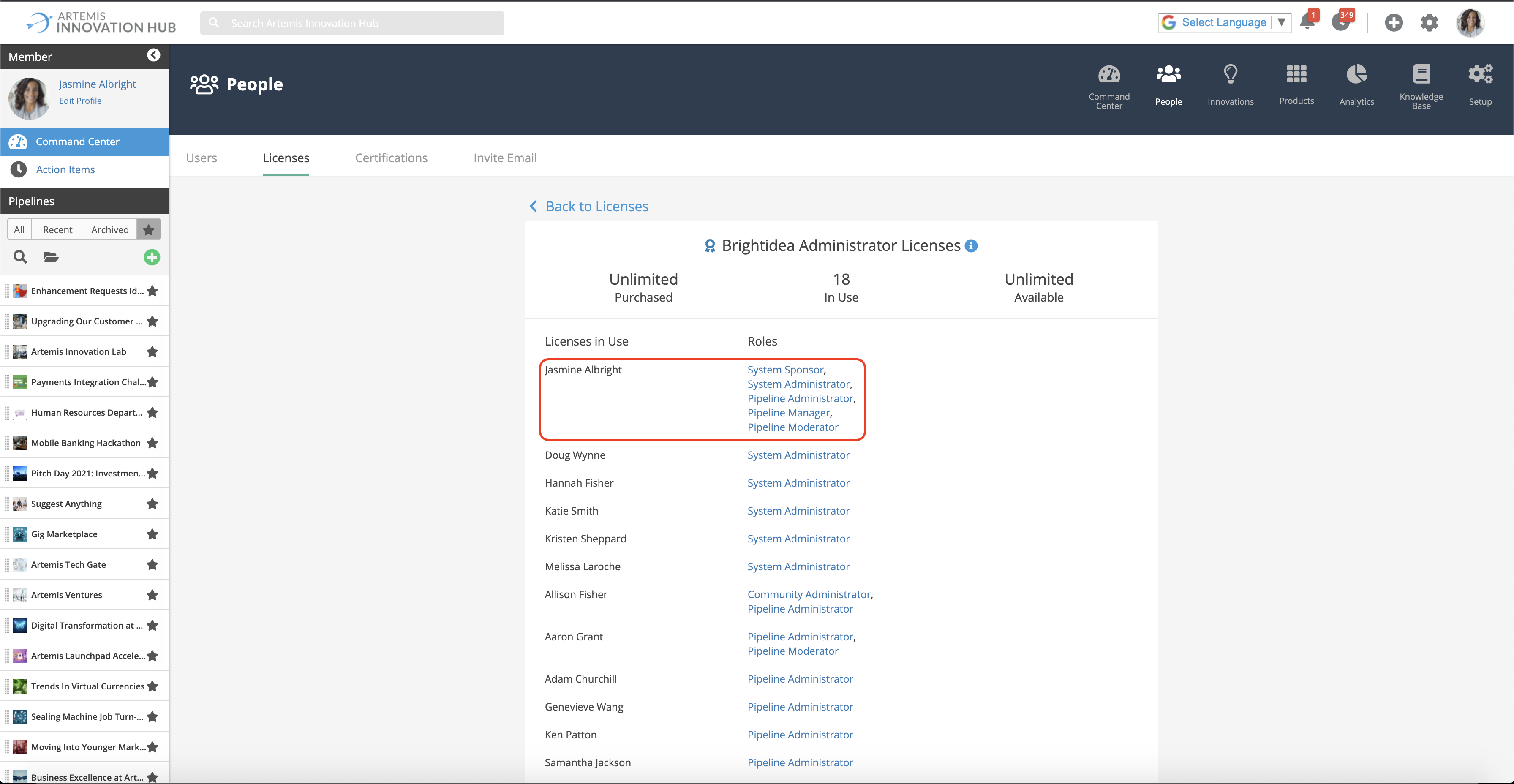This screenshot has height=784, width=1514.
Task: Select the All pipelines filter
Action: [x=19, y=229]
